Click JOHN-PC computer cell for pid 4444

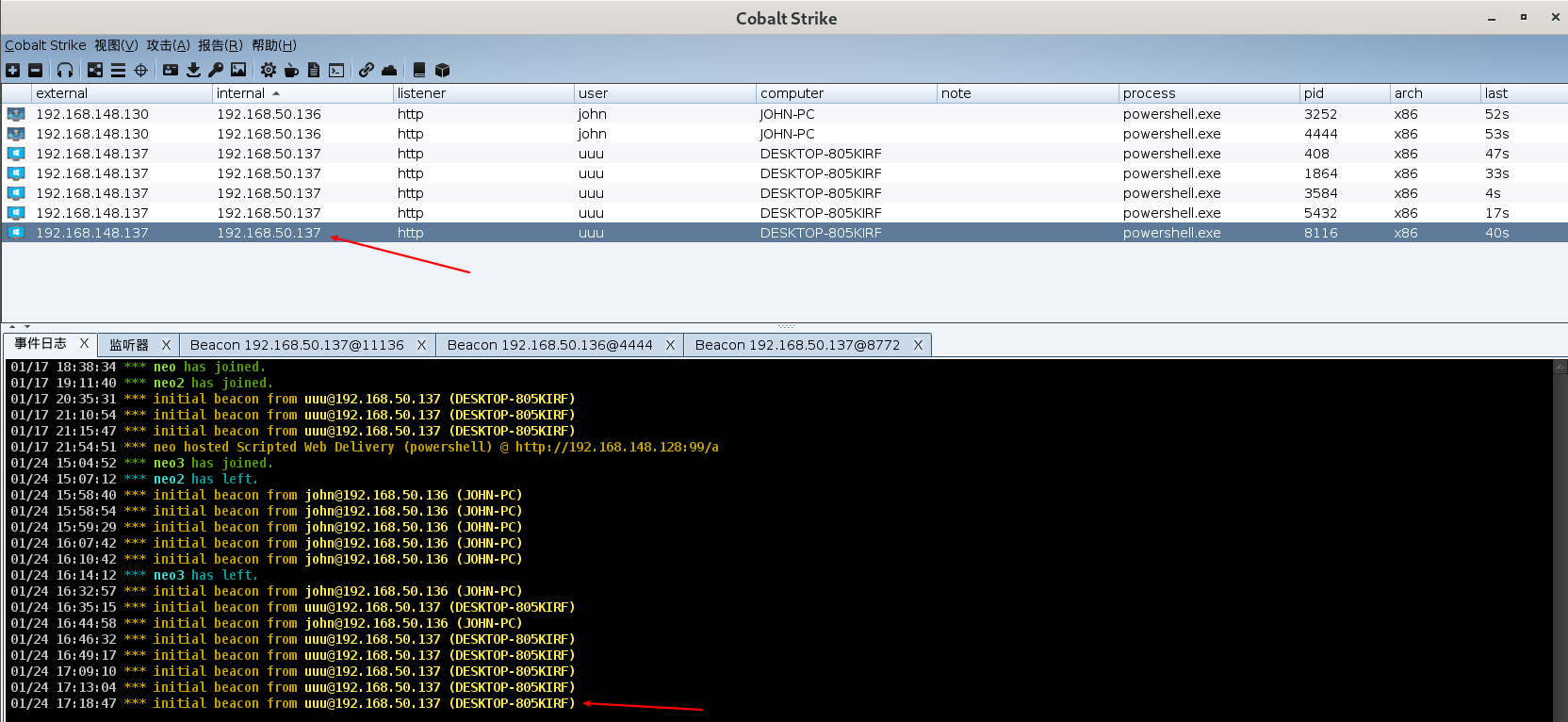788,134
